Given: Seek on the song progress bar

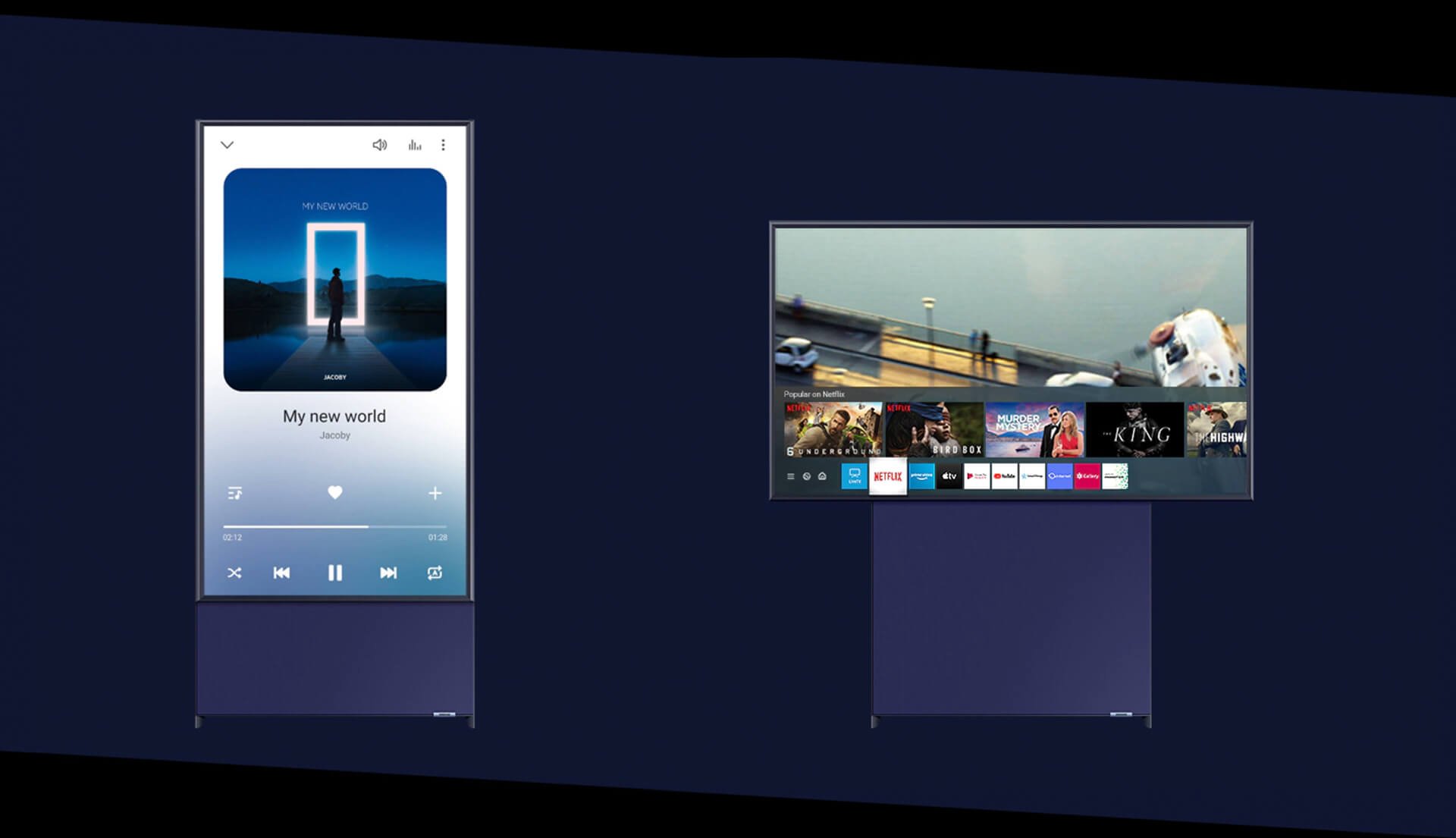Looking at the screenshot, I should coord(334,526).
